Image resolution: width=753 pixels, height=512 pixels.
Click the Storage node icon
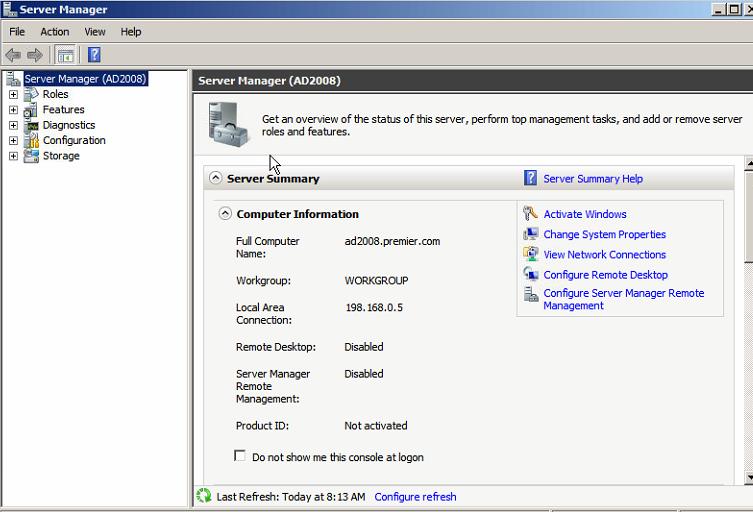pos(31,156)
